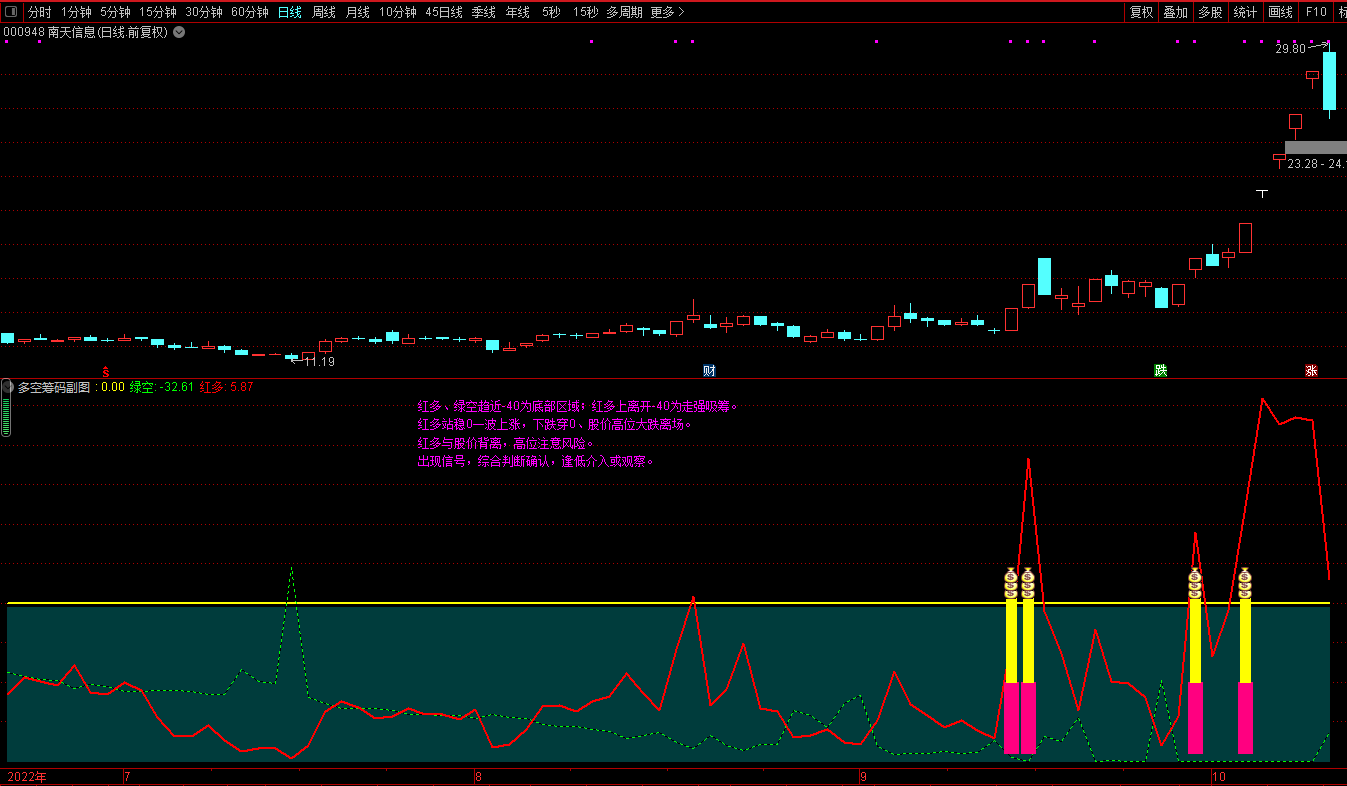
Task: Click the tall cyan candlestick at the peak
Action: click(1329, 80)
